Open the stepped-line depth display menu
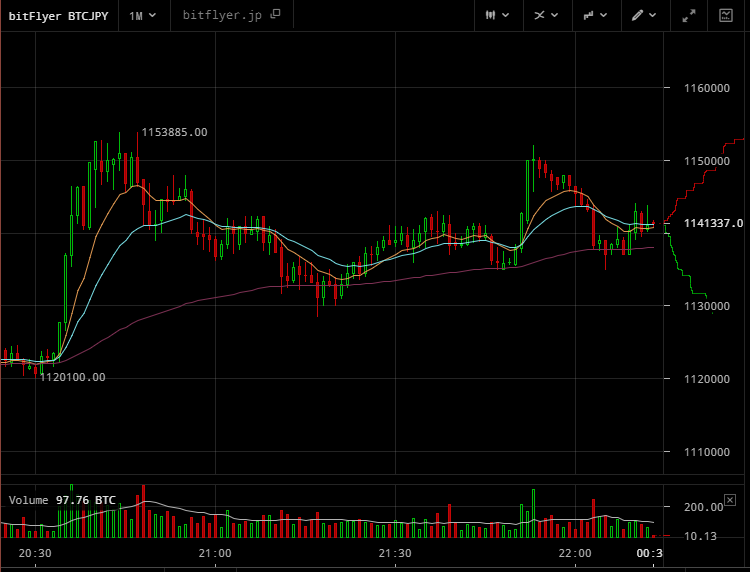The image size is (750, 572). (596, 15)
